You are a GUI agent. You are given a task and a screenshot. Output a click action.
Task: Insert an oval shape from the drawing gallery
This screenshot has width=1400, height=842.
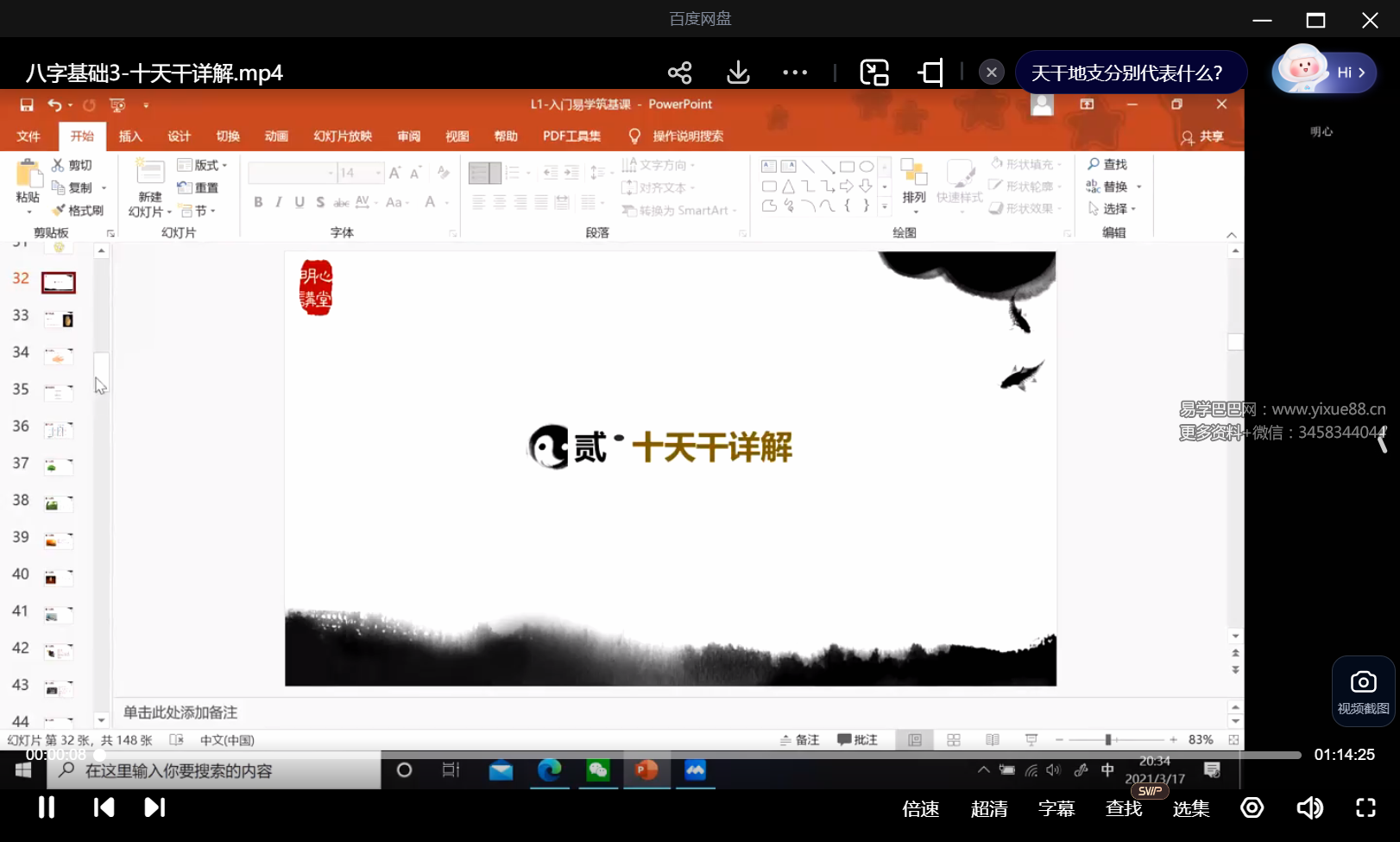(866, 165)
